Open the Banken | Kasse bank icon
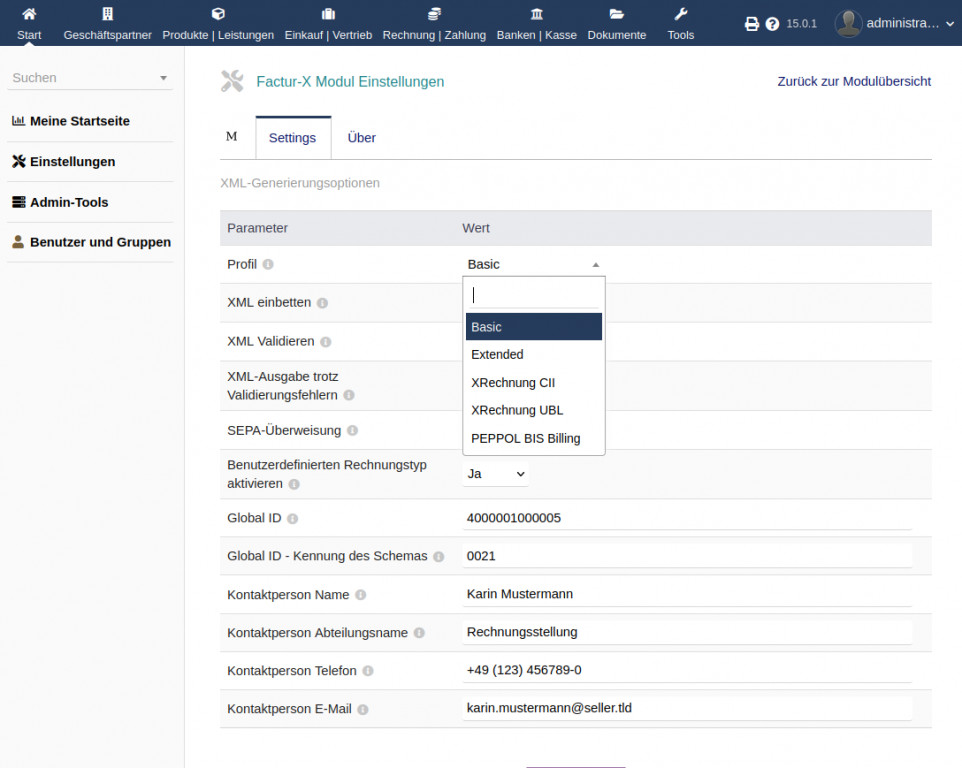 pos(537,14)
